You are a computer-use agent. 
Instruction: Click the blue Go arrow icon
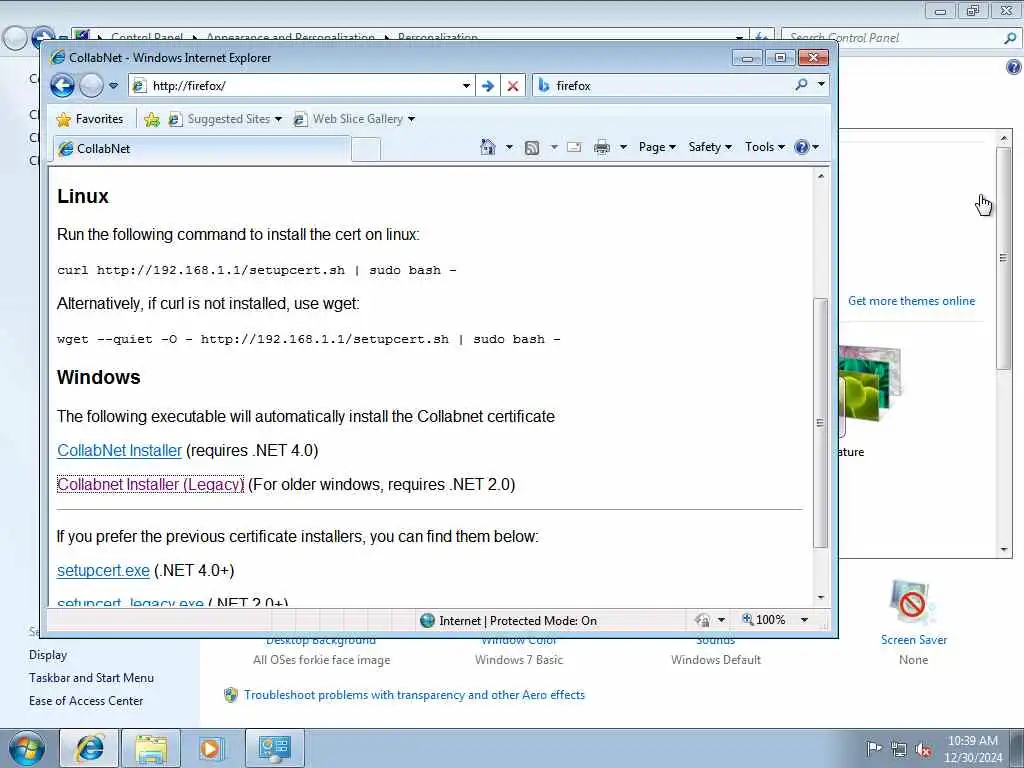point(487,86)
